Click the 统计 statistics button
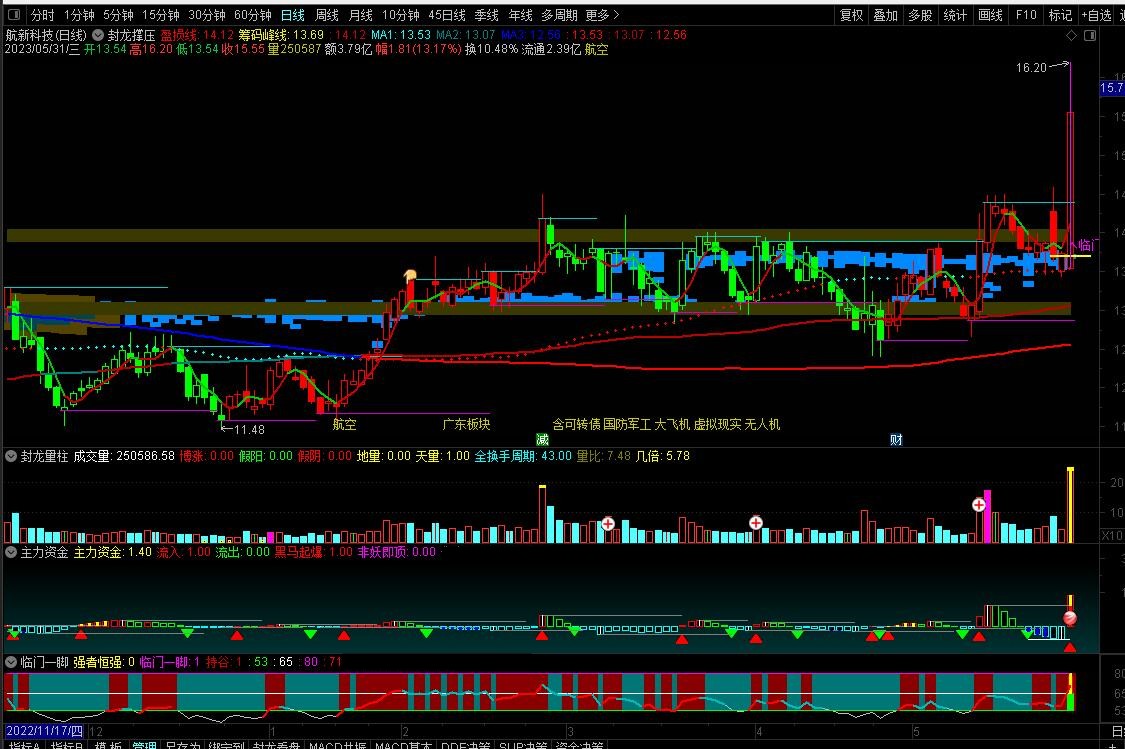Viewport: 1125px width, 749px height. (x=955, y=14)
